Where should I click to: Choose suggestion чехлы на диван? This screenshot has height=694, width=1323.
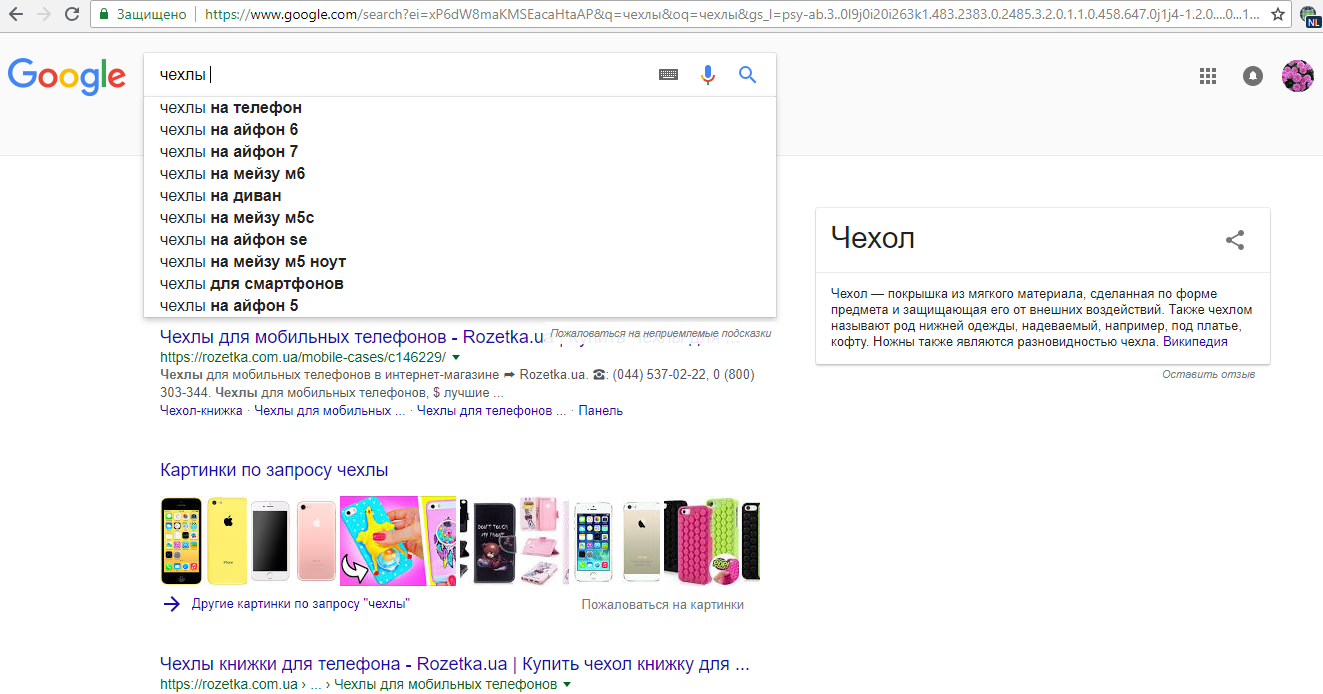460,196
